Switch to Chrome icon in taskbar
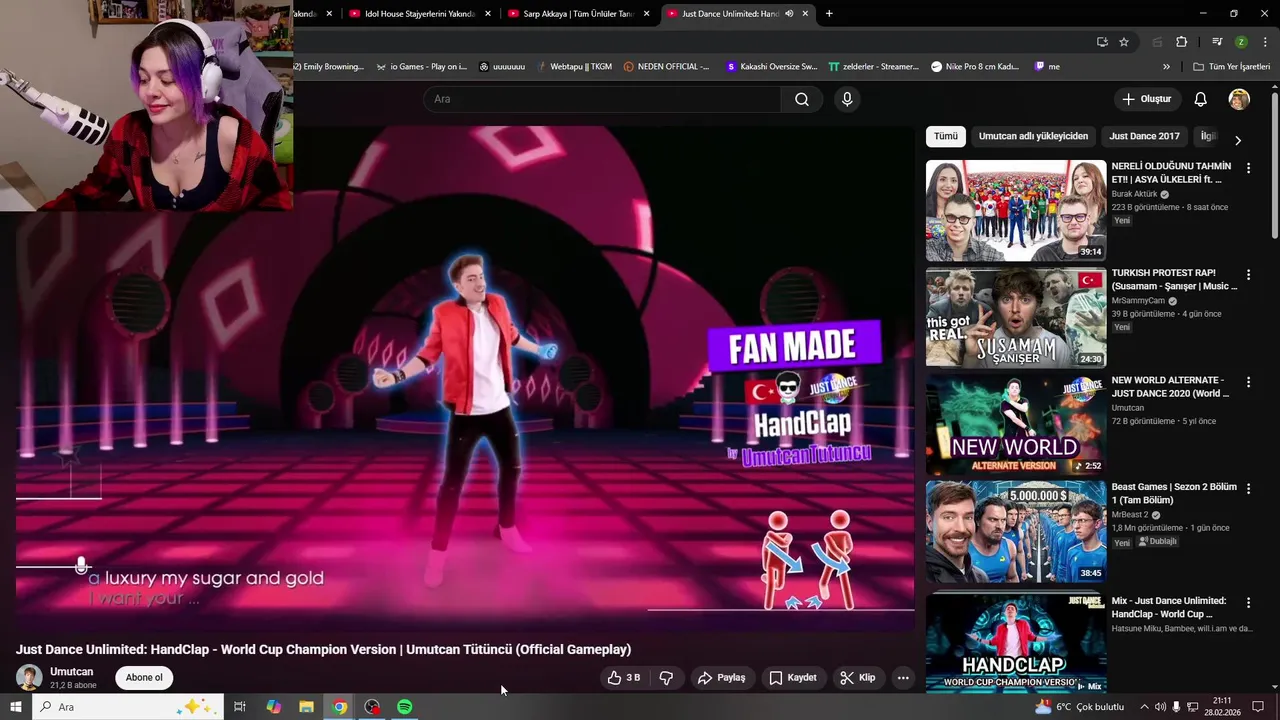Viewport: 1280px width, 720px height. tap(340, 707)
